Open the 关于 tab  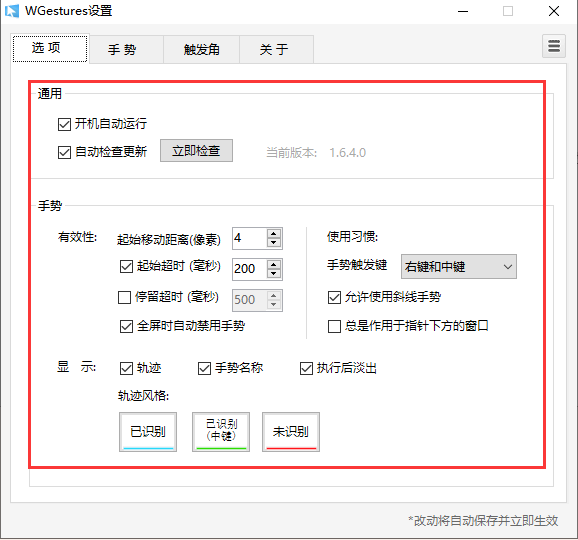pos(276,49)
